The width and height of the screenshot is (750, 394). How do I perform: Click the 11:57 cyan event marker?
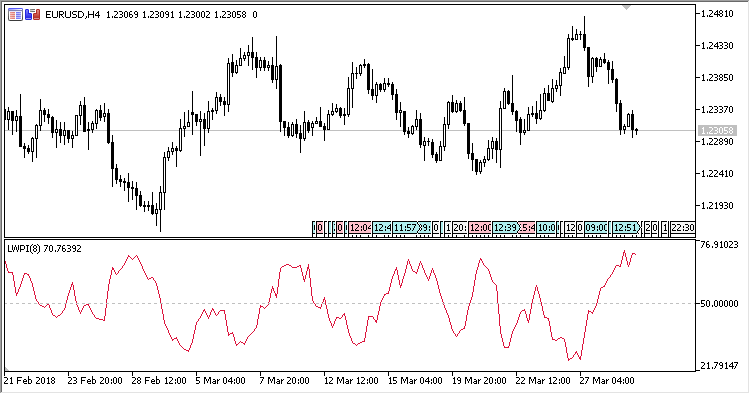coord(405,228)
